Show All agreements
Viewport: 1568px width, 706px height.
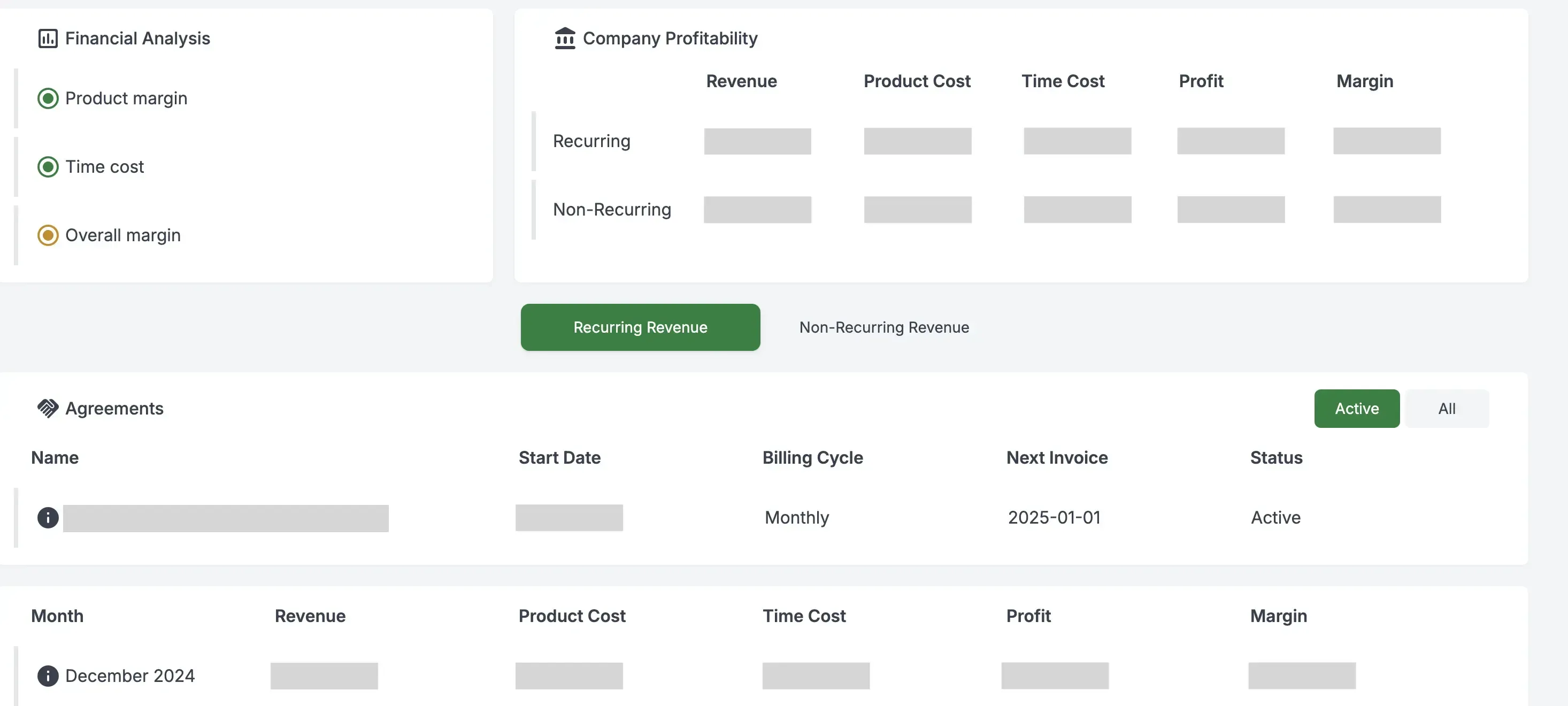pos(1447,409)
